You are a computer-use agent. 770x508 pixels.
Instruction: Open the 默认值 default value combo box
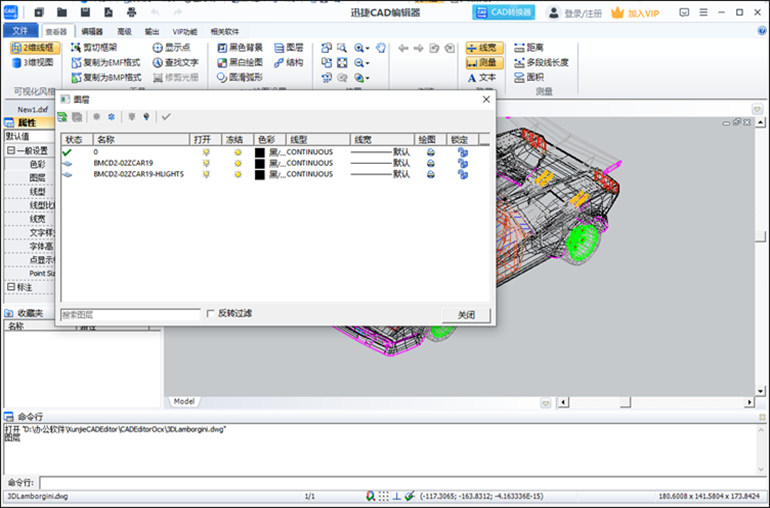[x=29, y=136]
